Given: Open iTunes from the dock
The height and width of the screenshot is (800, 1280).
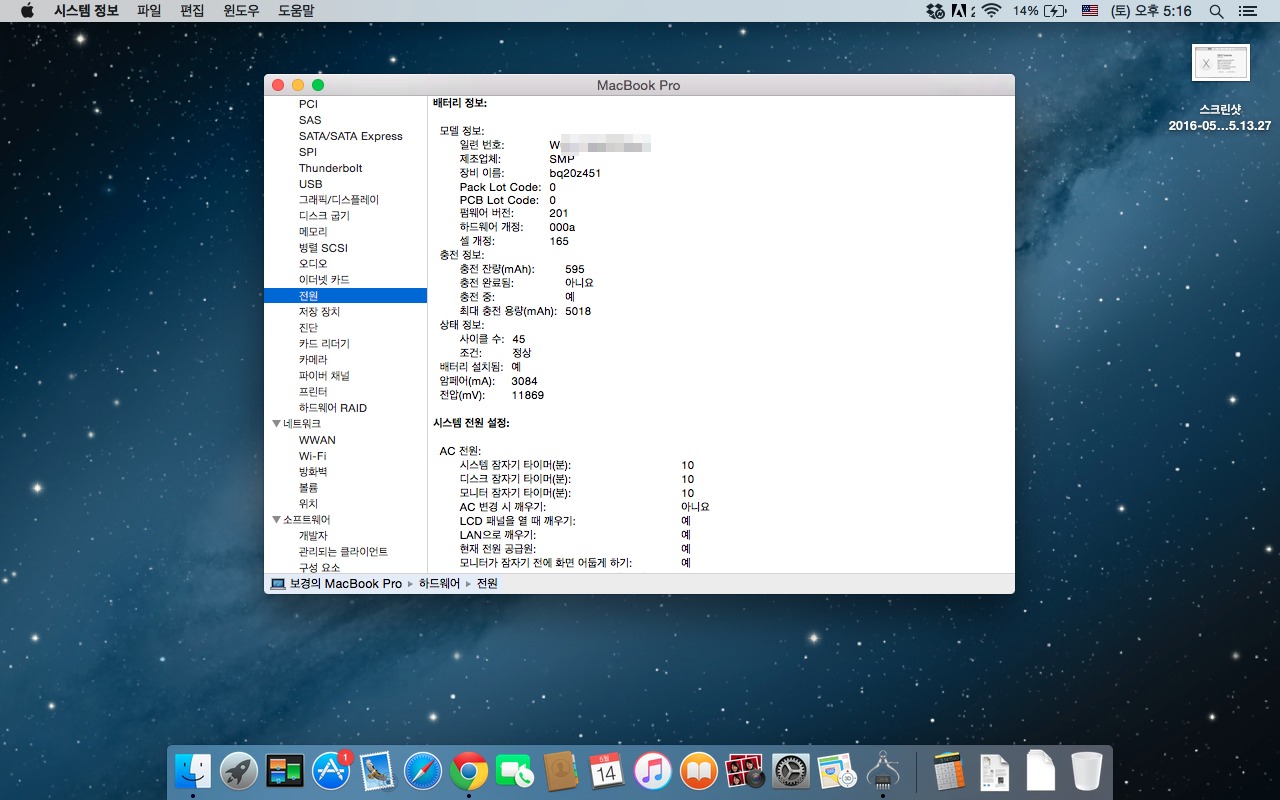Looking at the screenshot, I should point(652,771).
